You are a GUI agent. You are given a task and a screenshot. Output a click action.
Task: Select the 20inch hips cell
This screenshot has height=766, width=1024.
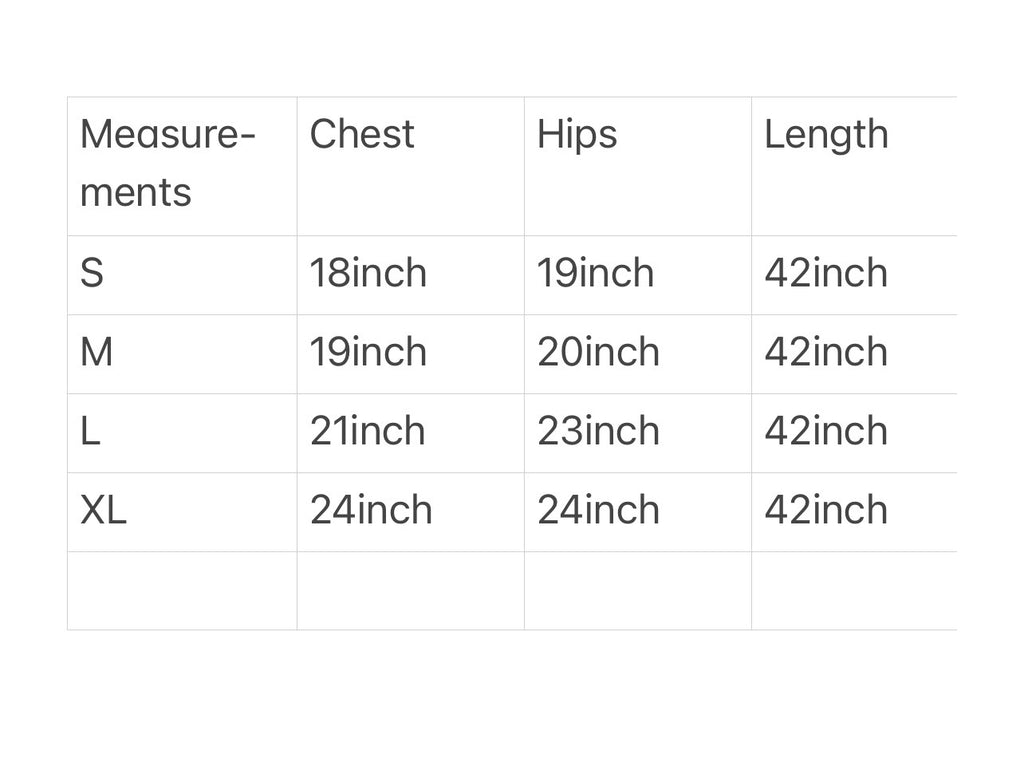click(638, 354)
